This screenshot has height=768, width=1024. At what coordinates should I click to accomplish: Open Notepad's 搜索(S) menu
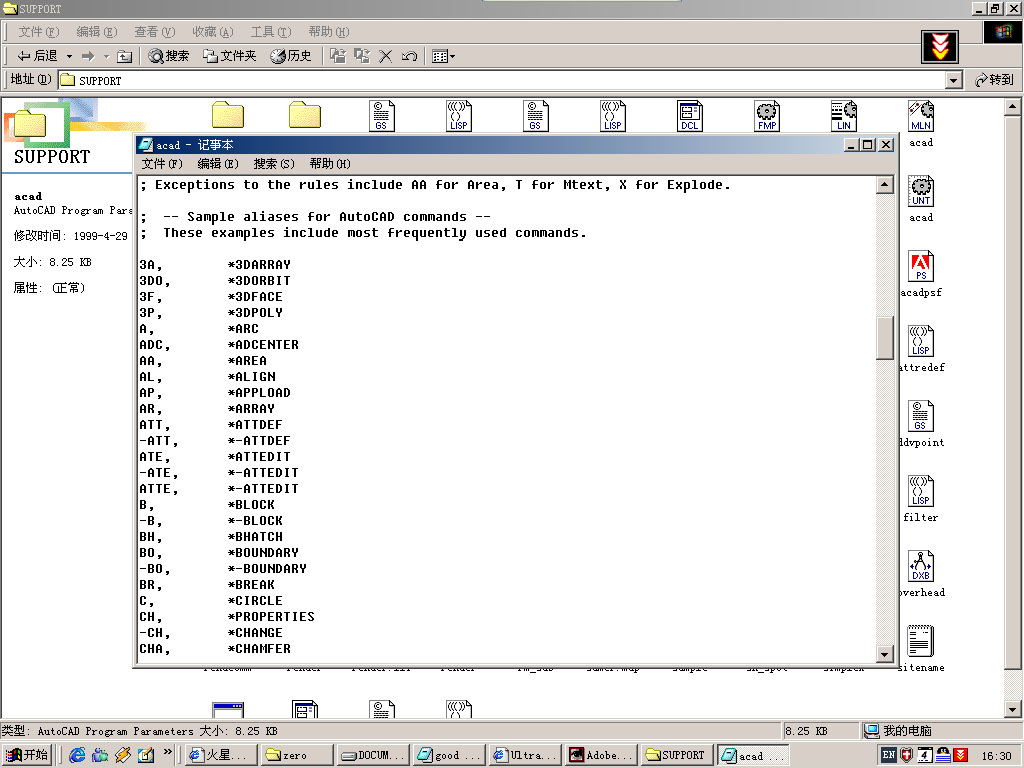[x=274, y=164]
